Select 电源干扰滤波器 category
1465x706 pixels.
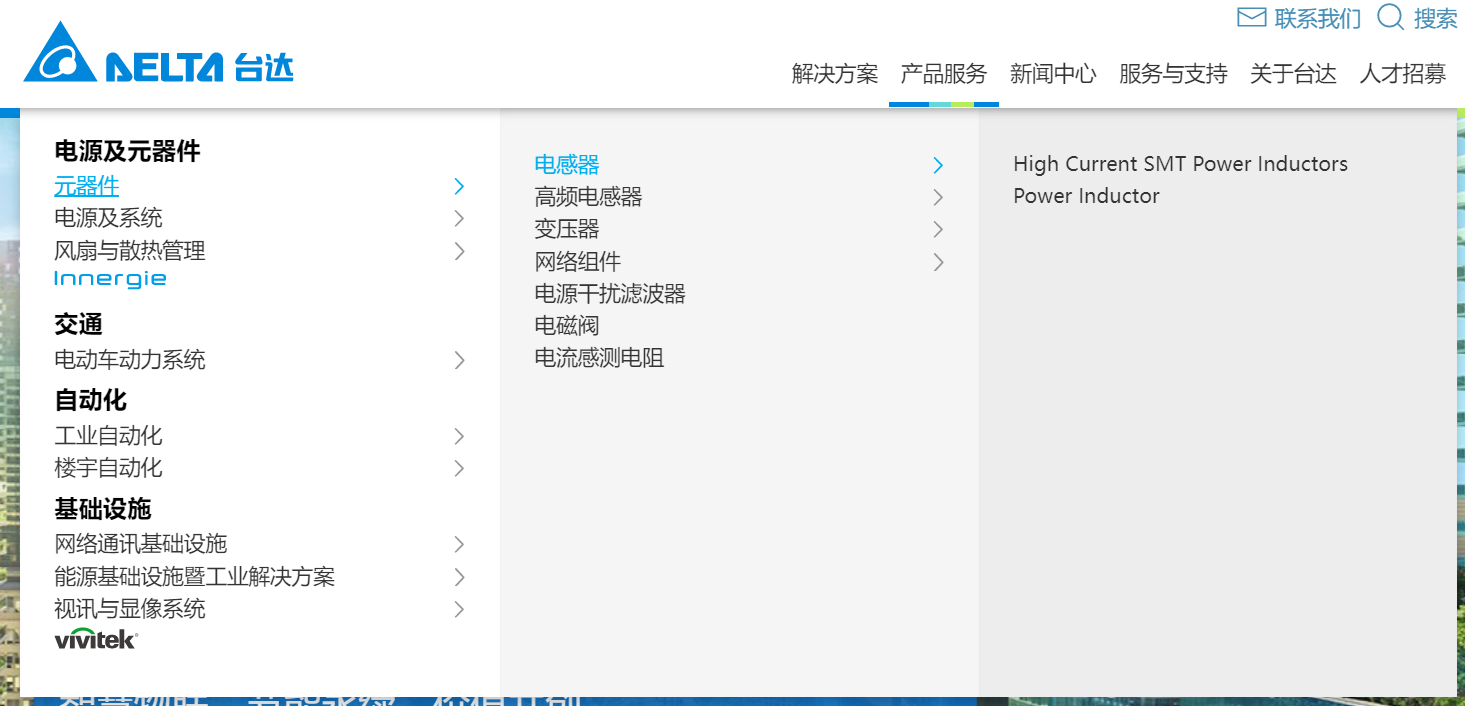click(x=610, y=294)
